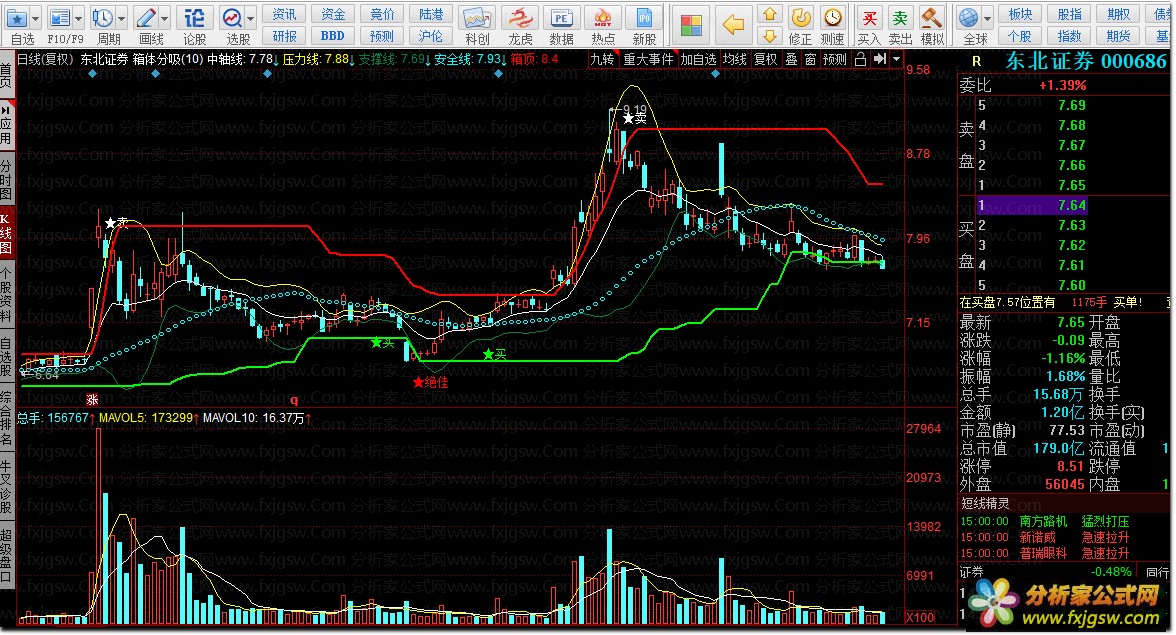Image resolution: width=1176 pixels, height=635 pixels.
Task: Toggle 叠 overlay mode in chart toolbar
Action: coord(791,59)
